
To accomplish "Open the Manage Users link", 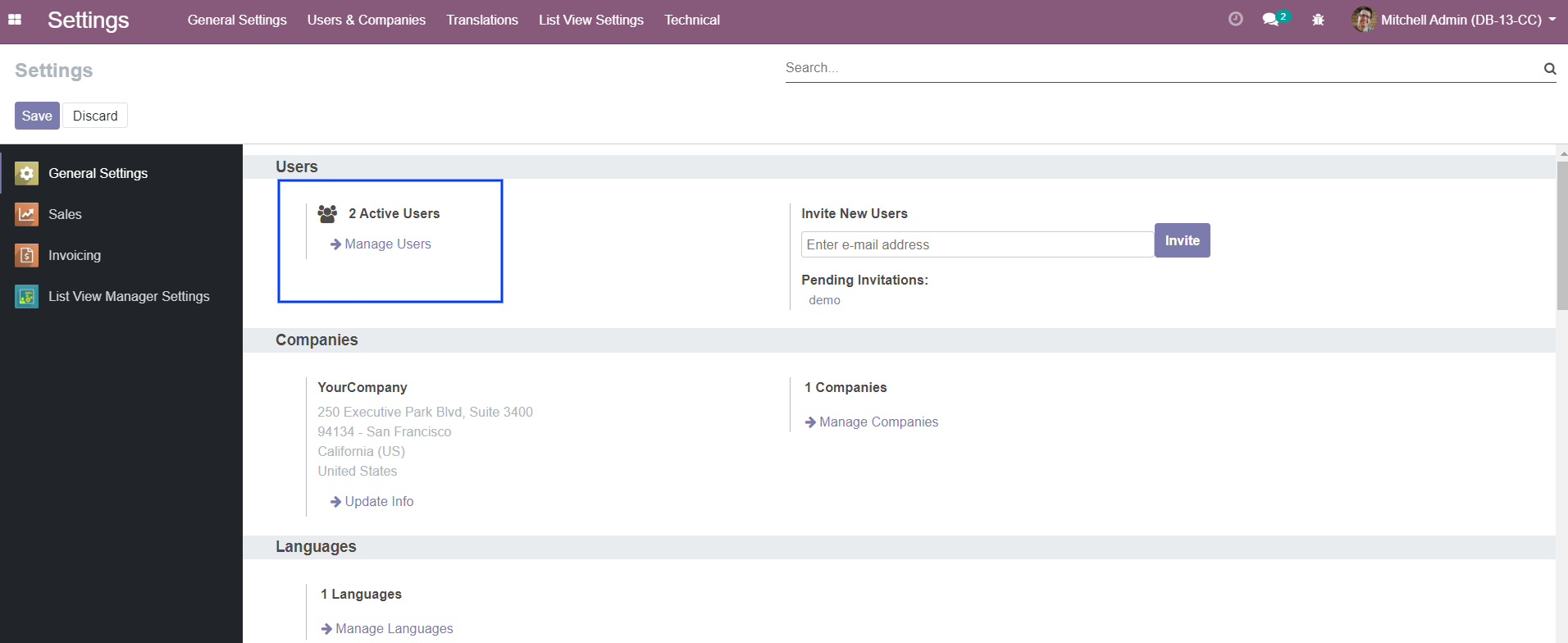I will [x=387, y=244].
